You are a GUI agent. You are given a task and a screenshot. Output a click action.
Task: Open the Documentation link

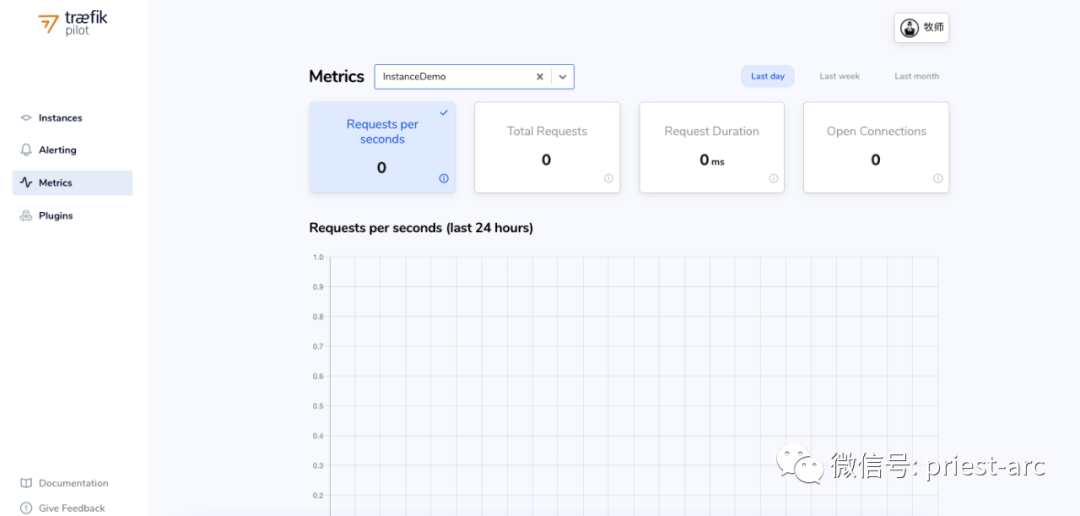pyautogui.click(x=73, y=483)
